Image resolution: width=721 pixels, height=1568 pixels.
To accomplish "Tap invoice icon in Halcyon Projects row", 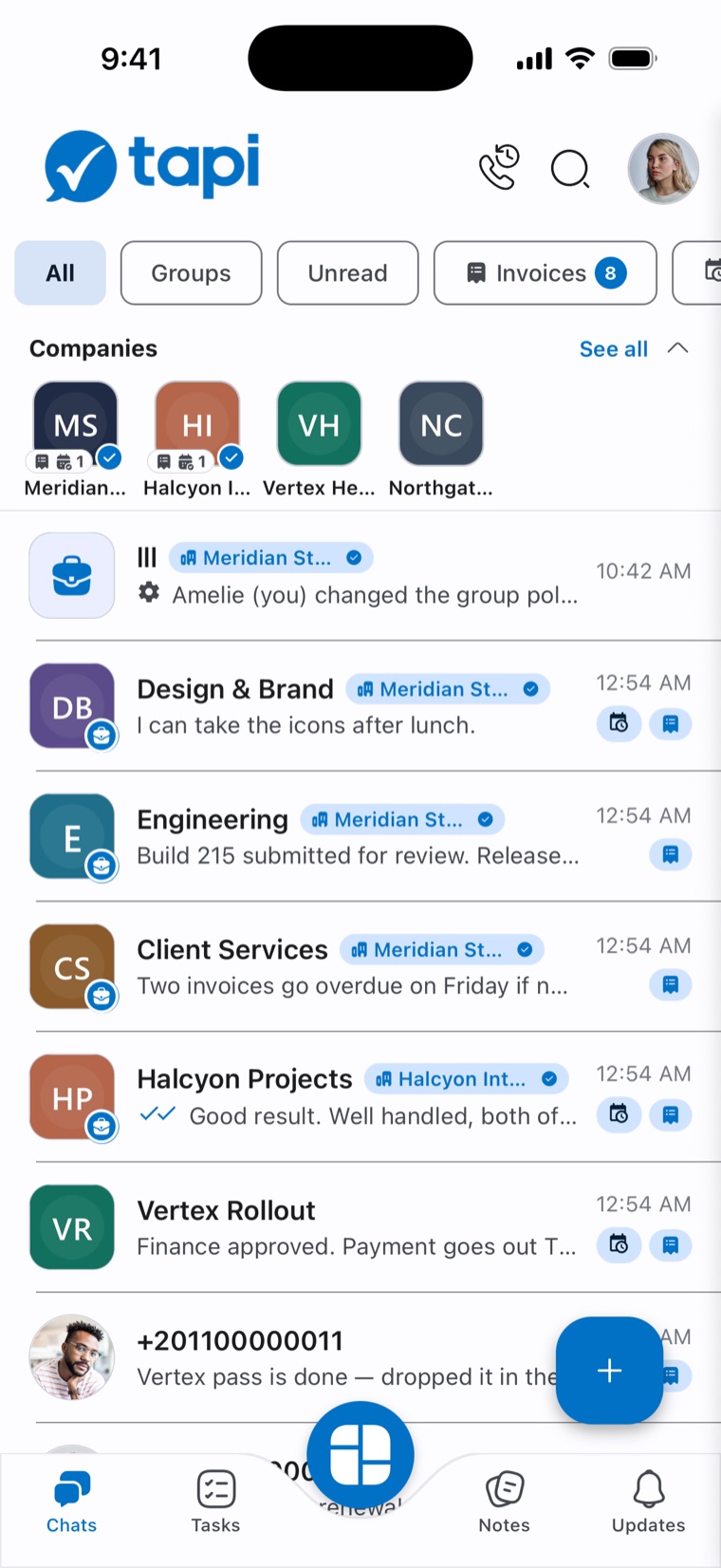I will (670, 1113).
